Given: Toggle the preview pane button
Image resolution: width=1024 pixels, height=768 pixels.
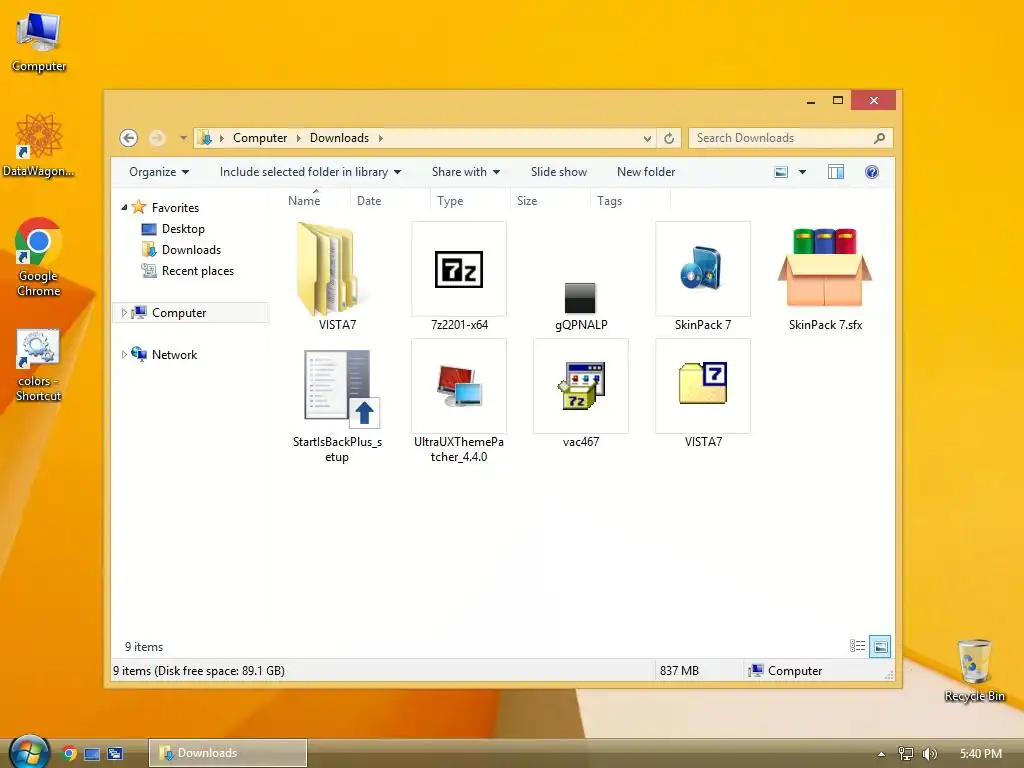Looking at the screenshot, I should pos(835,172).
